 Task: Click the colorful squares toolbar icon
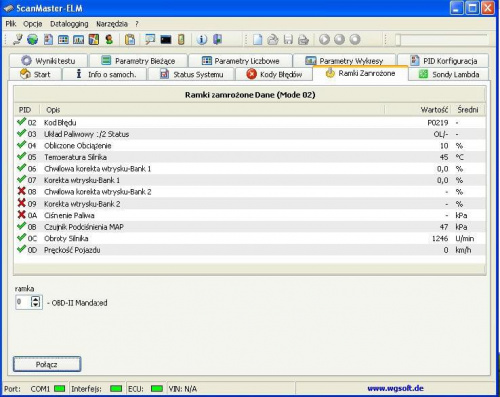[x=94, y=39]
